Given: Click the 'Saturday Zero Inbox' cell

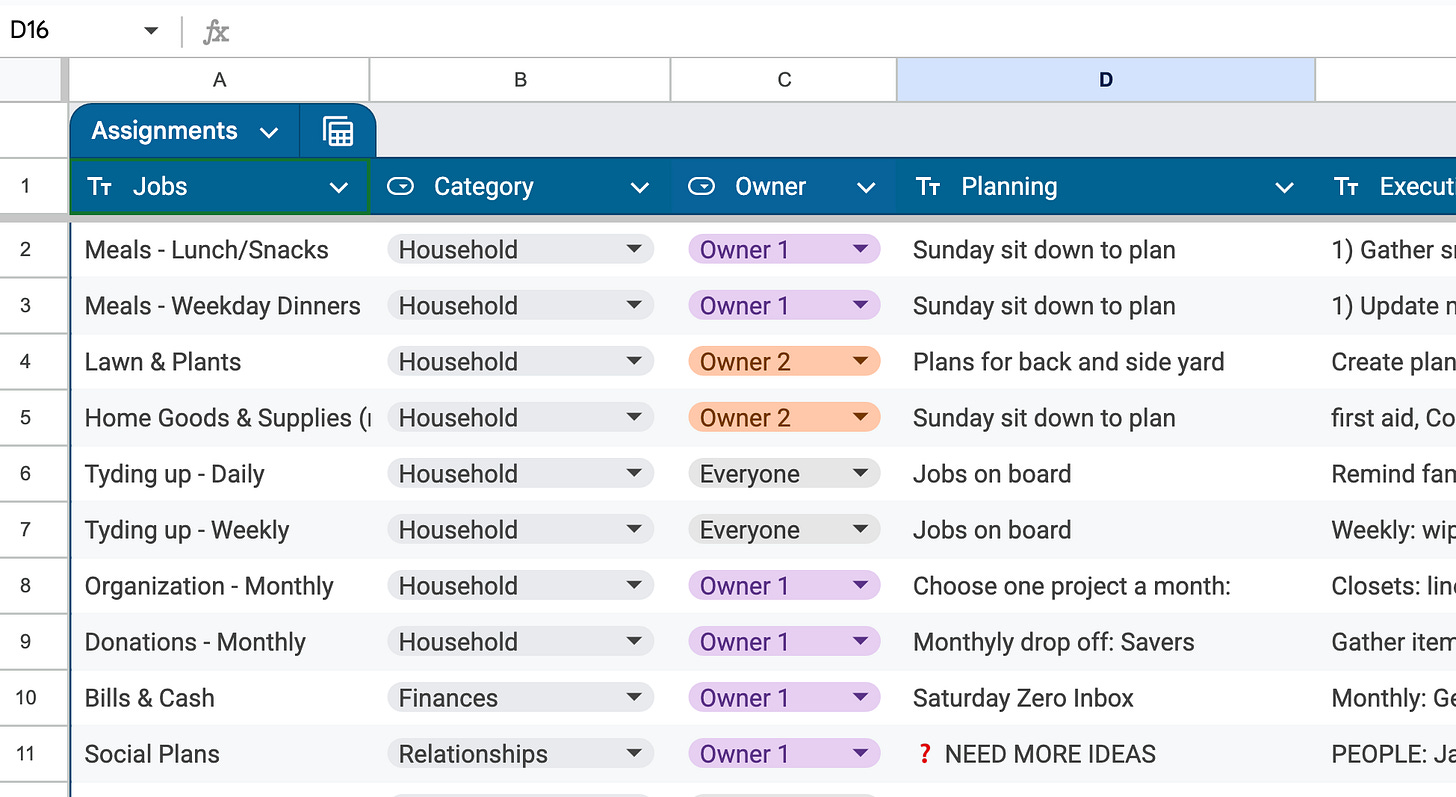Looking at the screenshot, I should 1106,698.
